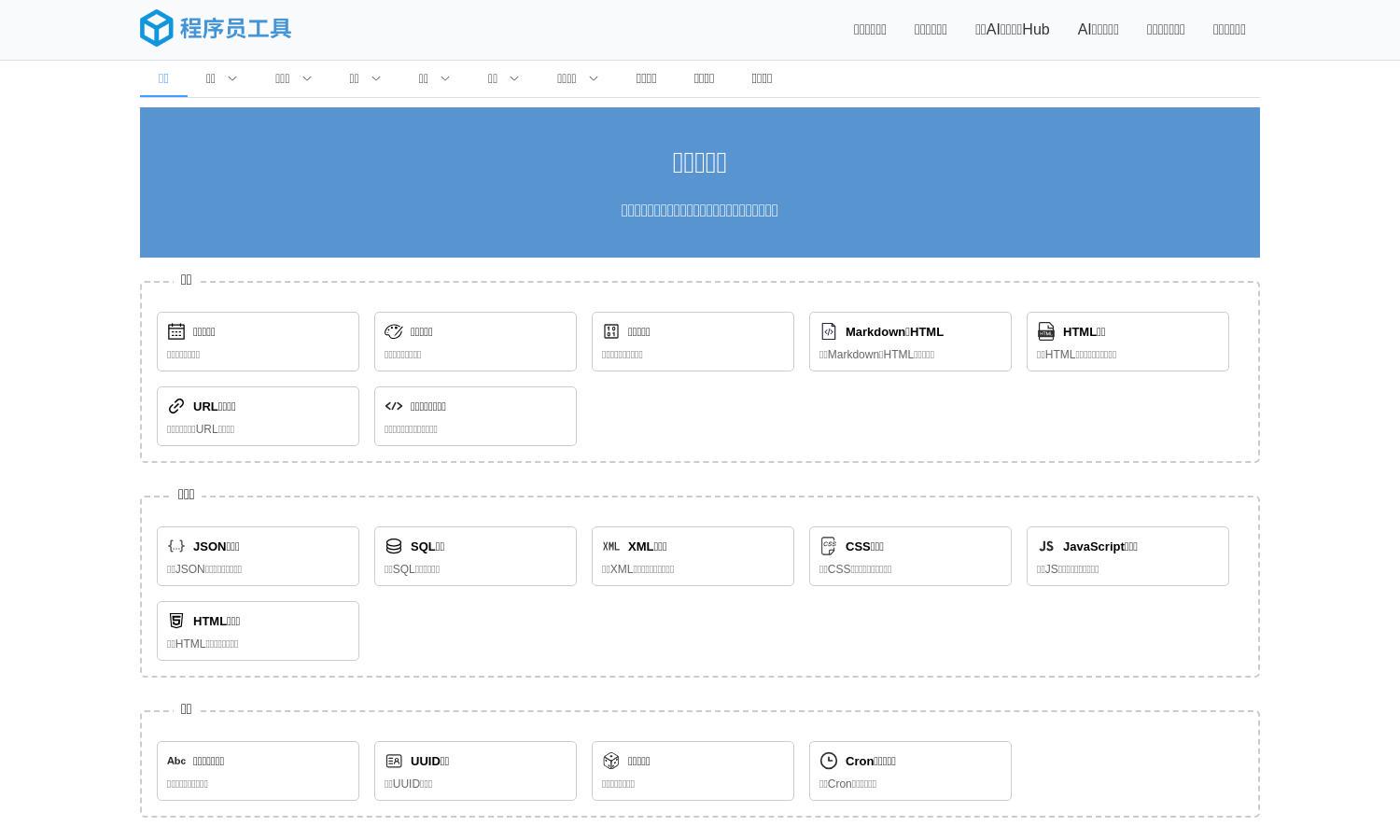Open the UUID generator title
The height and width of the screenshot is (840, 1400).
(x=429, y=761)
